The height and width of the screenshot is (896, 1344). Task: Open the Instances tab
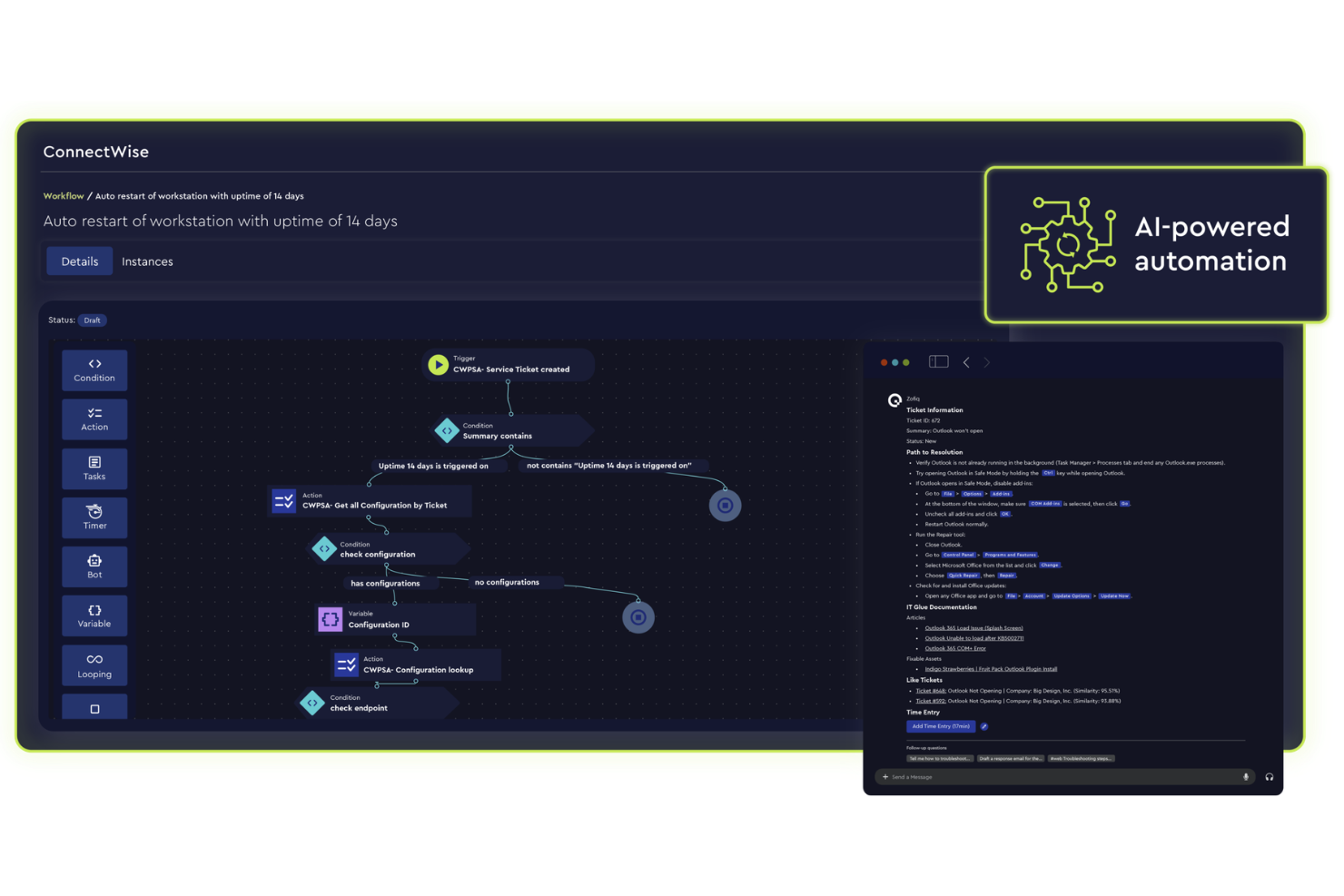[147, 261]
